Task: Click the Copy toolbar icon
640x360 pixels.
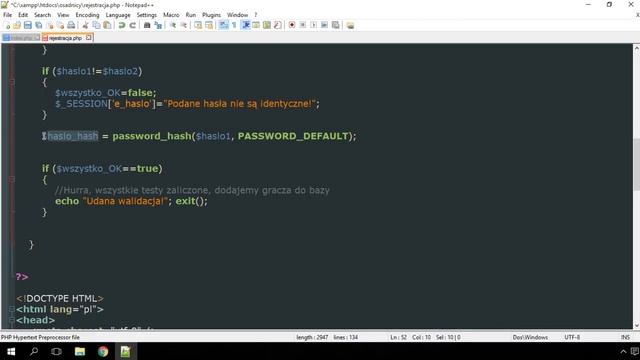Action: (x=96, y=25)
